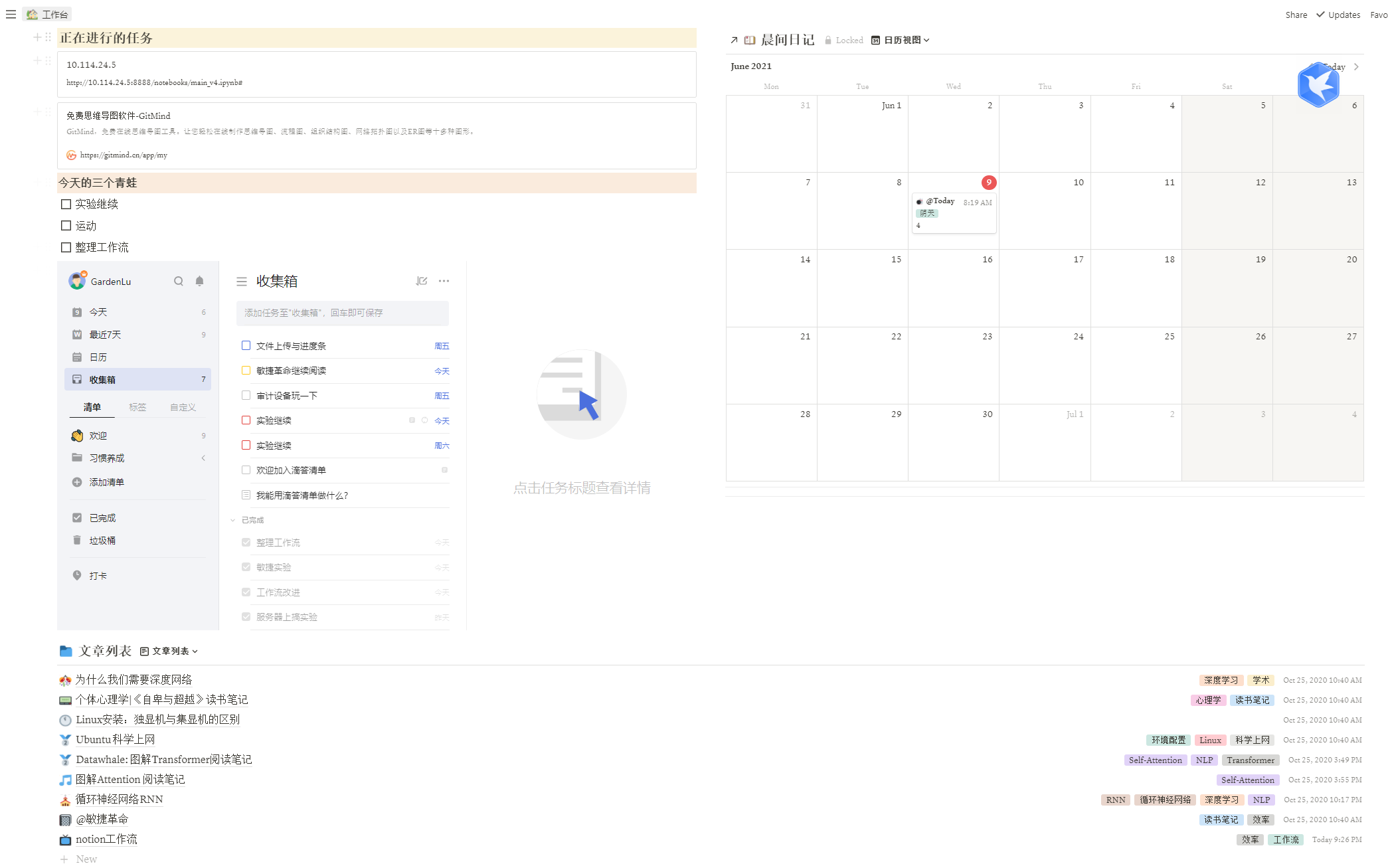Screen dimensions: 1388x868
Task: Open the 今天 smart list
Action: (x=98, y=311)
